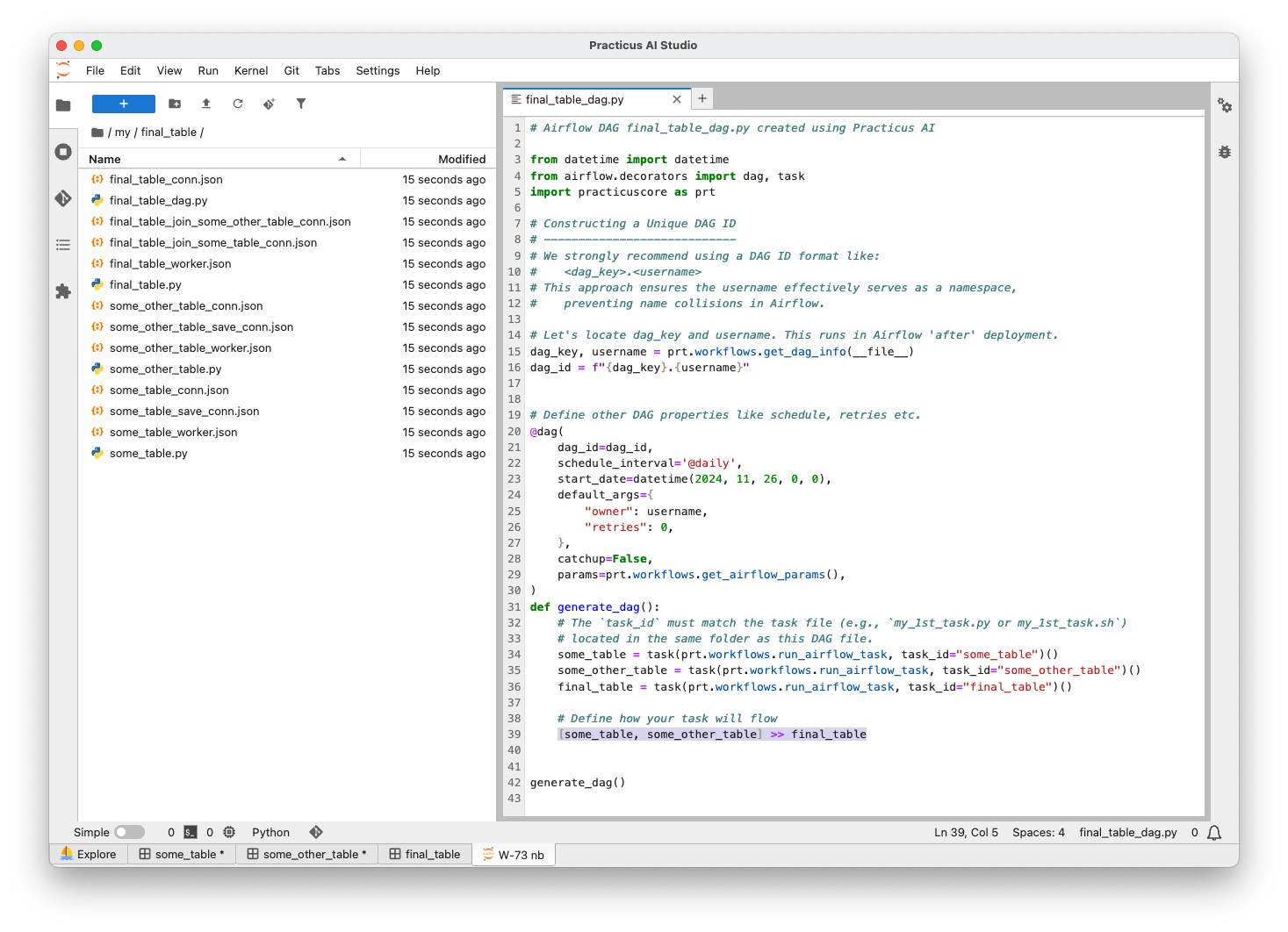
Task: Select final_table.py in file list
Action: point(288,284)
